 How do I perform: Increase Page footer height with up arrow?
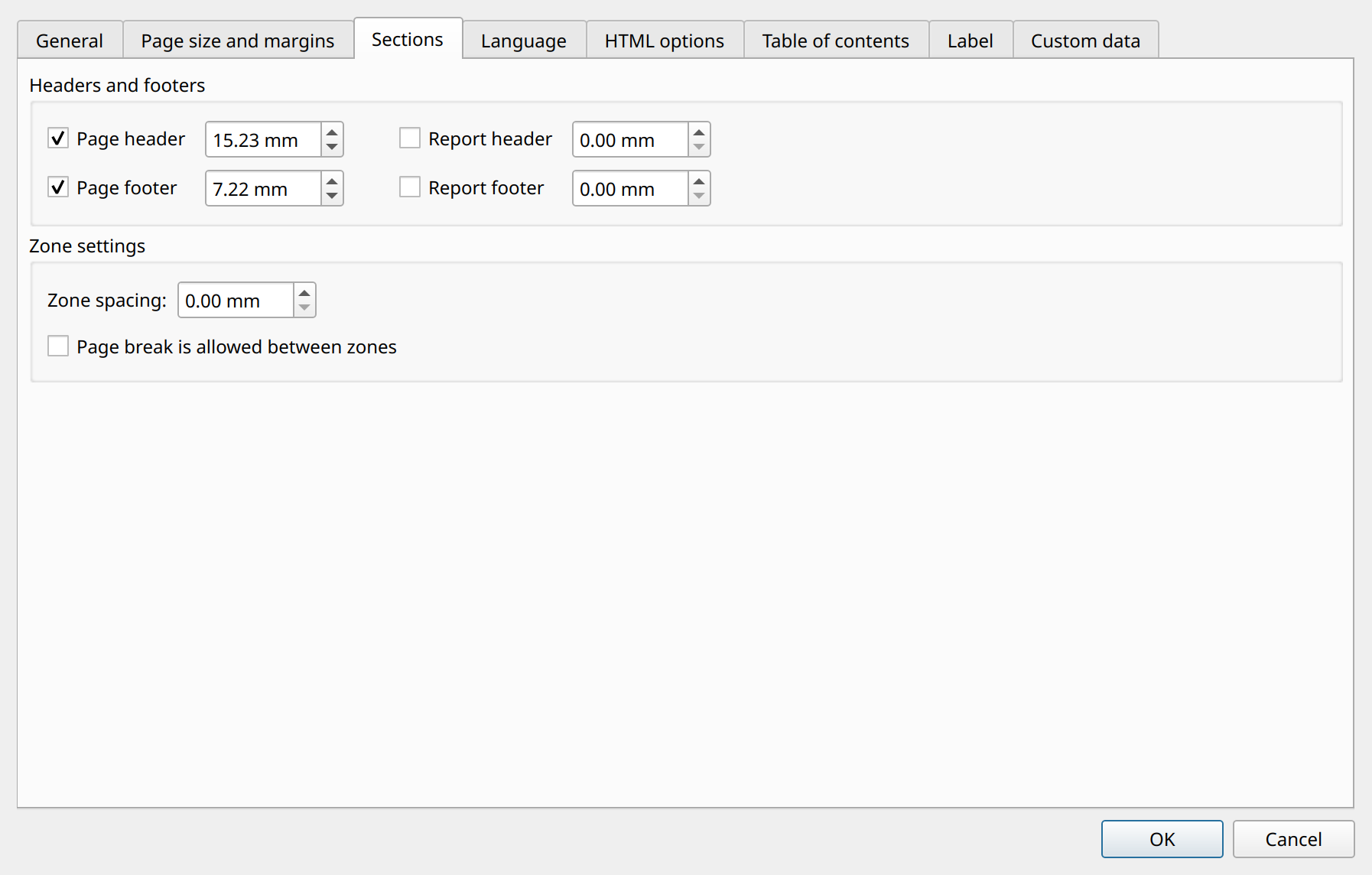point(332,181)
